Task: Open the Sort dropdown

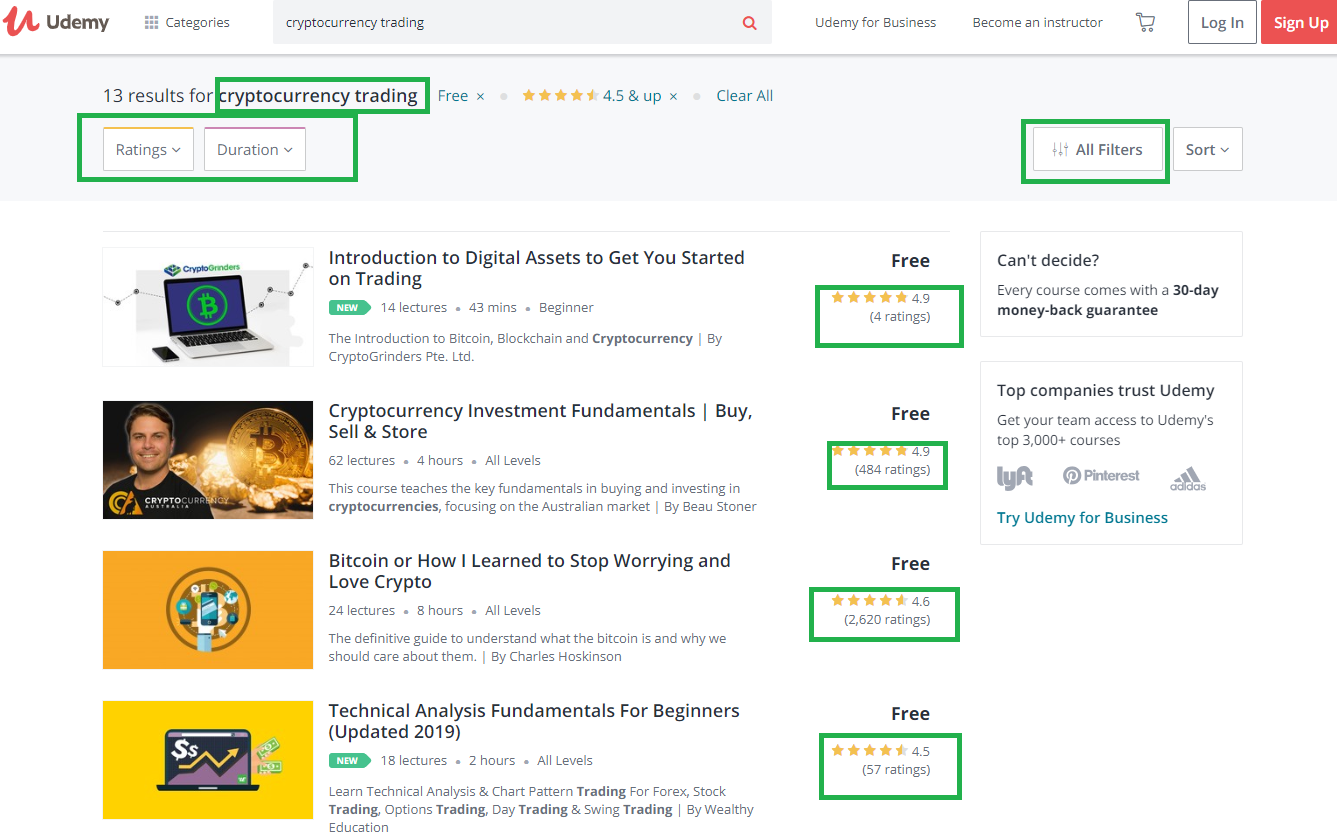Action: click(1208, 149)
